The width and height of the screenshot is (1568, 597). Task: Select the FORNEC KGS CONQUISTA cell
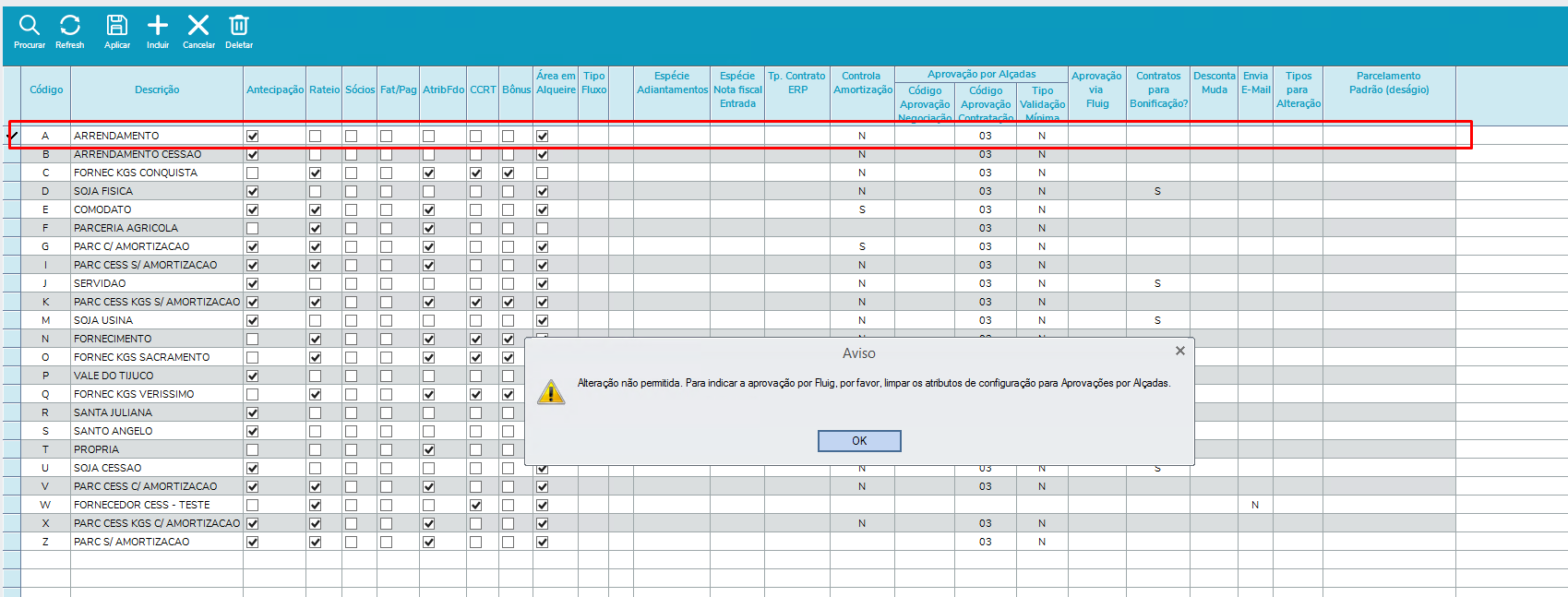click(157, 173)
